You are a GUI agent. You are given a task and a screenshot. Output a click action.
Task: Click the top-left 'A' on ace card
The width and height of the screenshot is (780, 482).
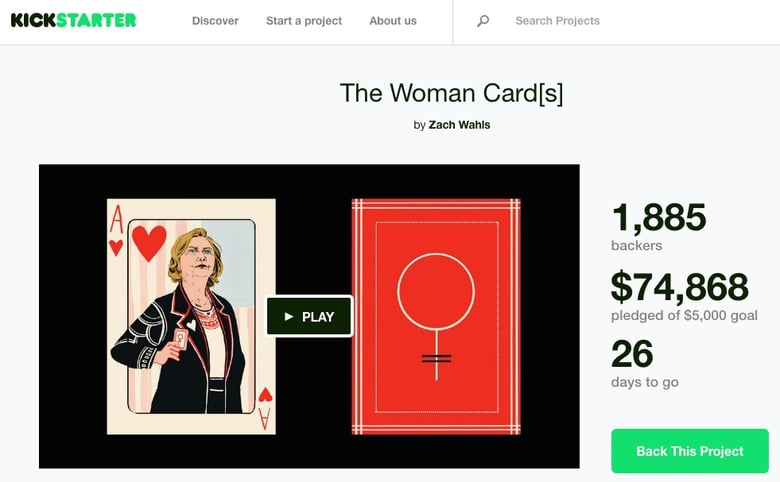coord(116,219)
